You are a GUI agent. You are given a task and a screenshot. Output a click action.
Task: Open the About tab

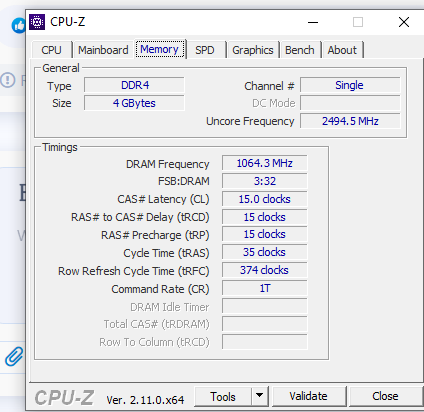pyautogui.click(x=342, y=50)
